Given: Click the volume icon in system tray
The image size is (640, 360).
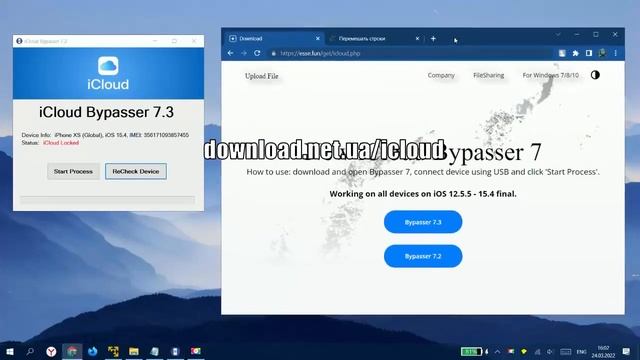Looking at the screenshot, I should point(550,351).
